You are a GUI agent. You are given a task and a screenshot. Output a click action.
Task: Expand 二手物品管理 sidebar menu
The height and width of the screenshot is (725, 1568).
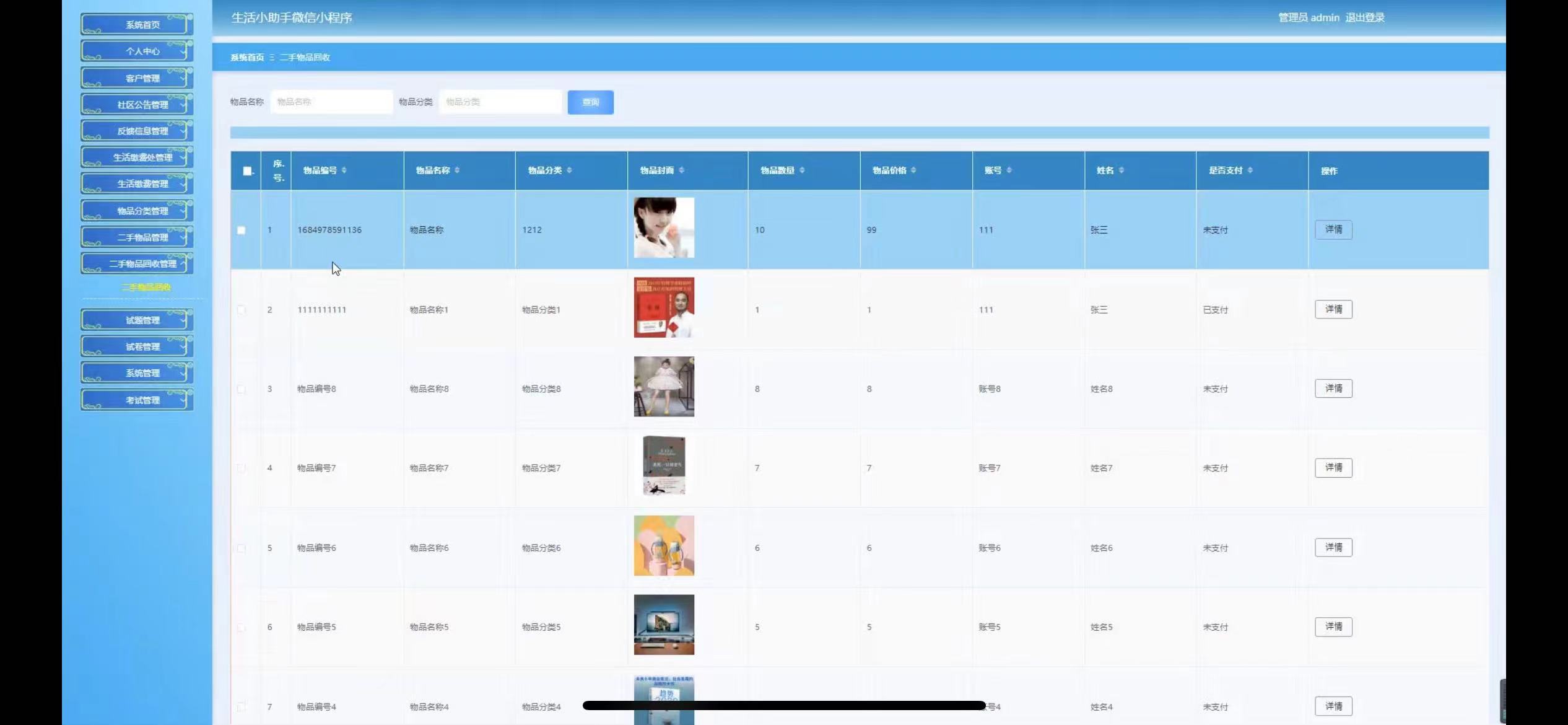137,237
